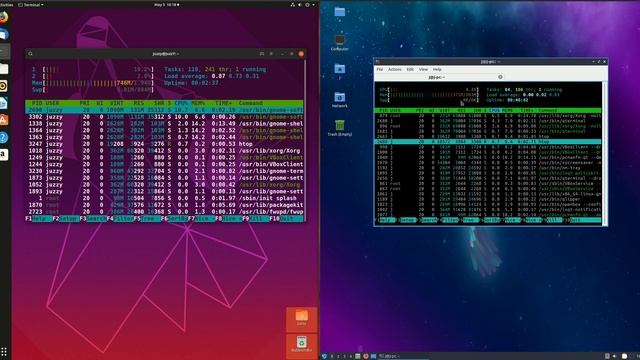This screenshot has height=360, width=640.
Task: Open the Network icon on Lubuntu desktop
Action: [x=340, y=100]
